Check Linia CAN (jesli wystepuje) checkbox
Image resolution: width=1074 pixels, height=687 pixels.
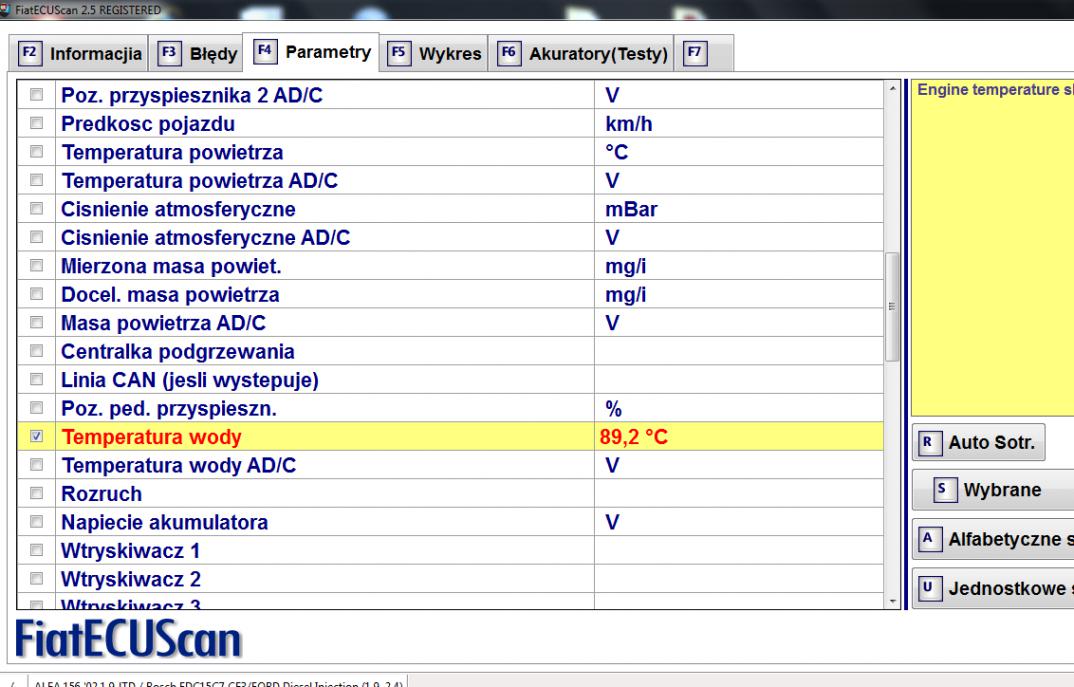tap(36, 379)
